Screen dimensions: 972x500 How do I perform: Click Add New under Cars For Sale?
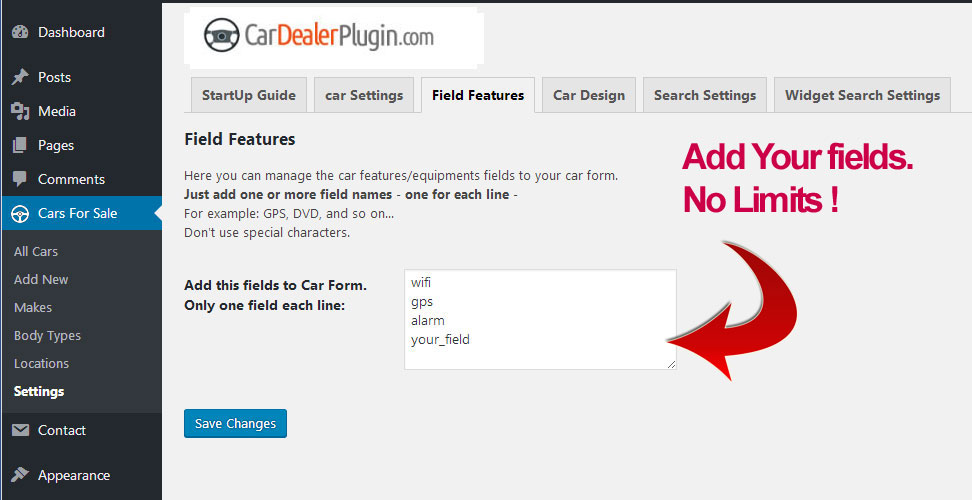tap(41, 279)
